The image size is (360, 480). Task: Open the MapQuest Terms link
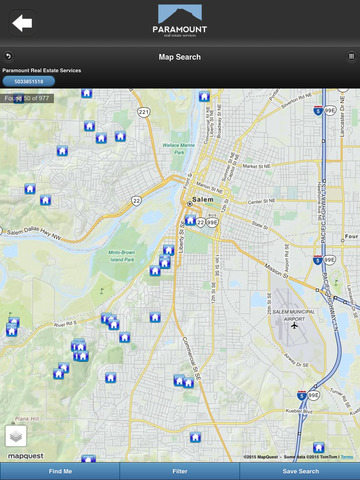(347, 457)
